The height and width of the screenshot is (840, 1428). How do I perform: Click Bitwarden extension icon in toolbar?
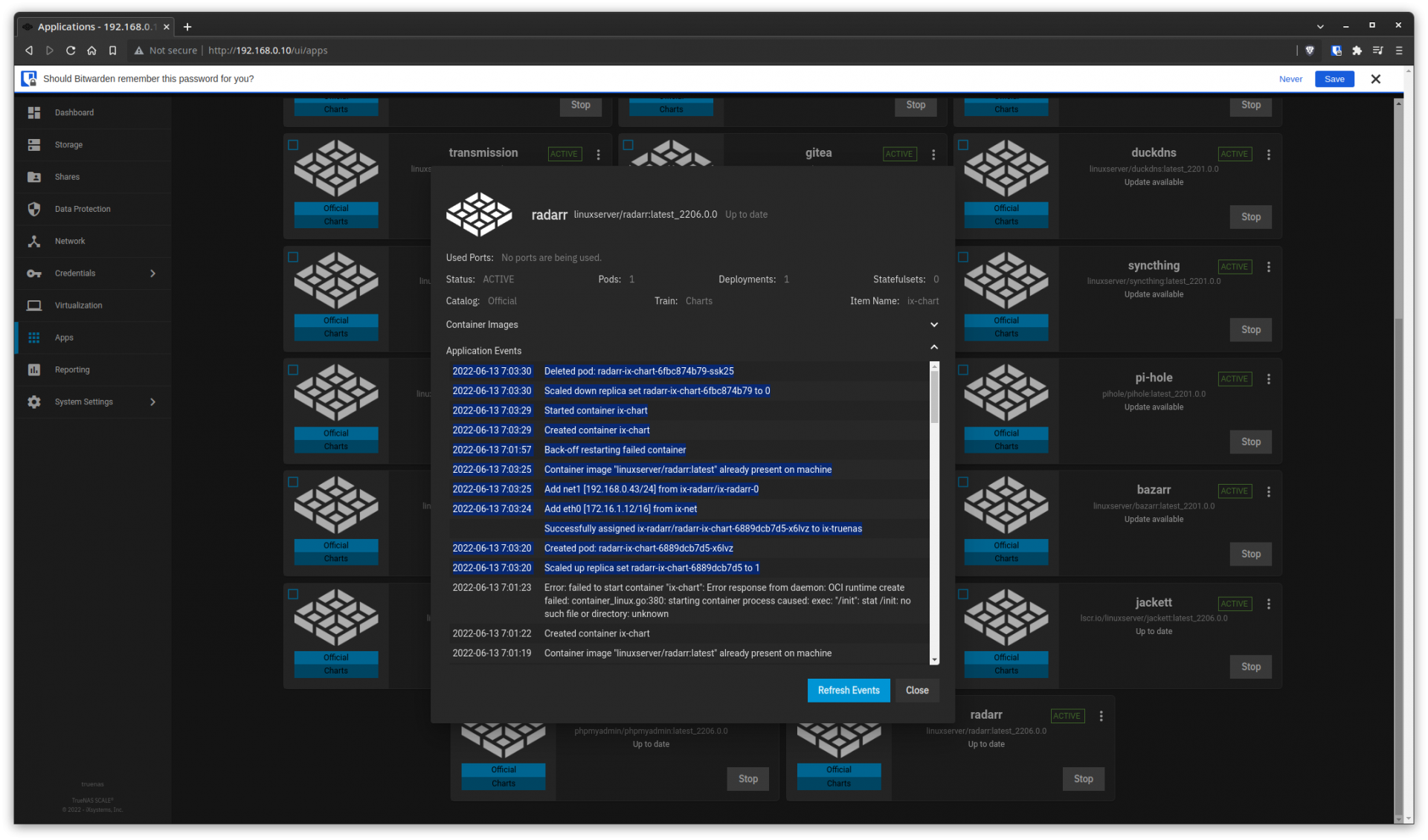tap(1337, 51)
